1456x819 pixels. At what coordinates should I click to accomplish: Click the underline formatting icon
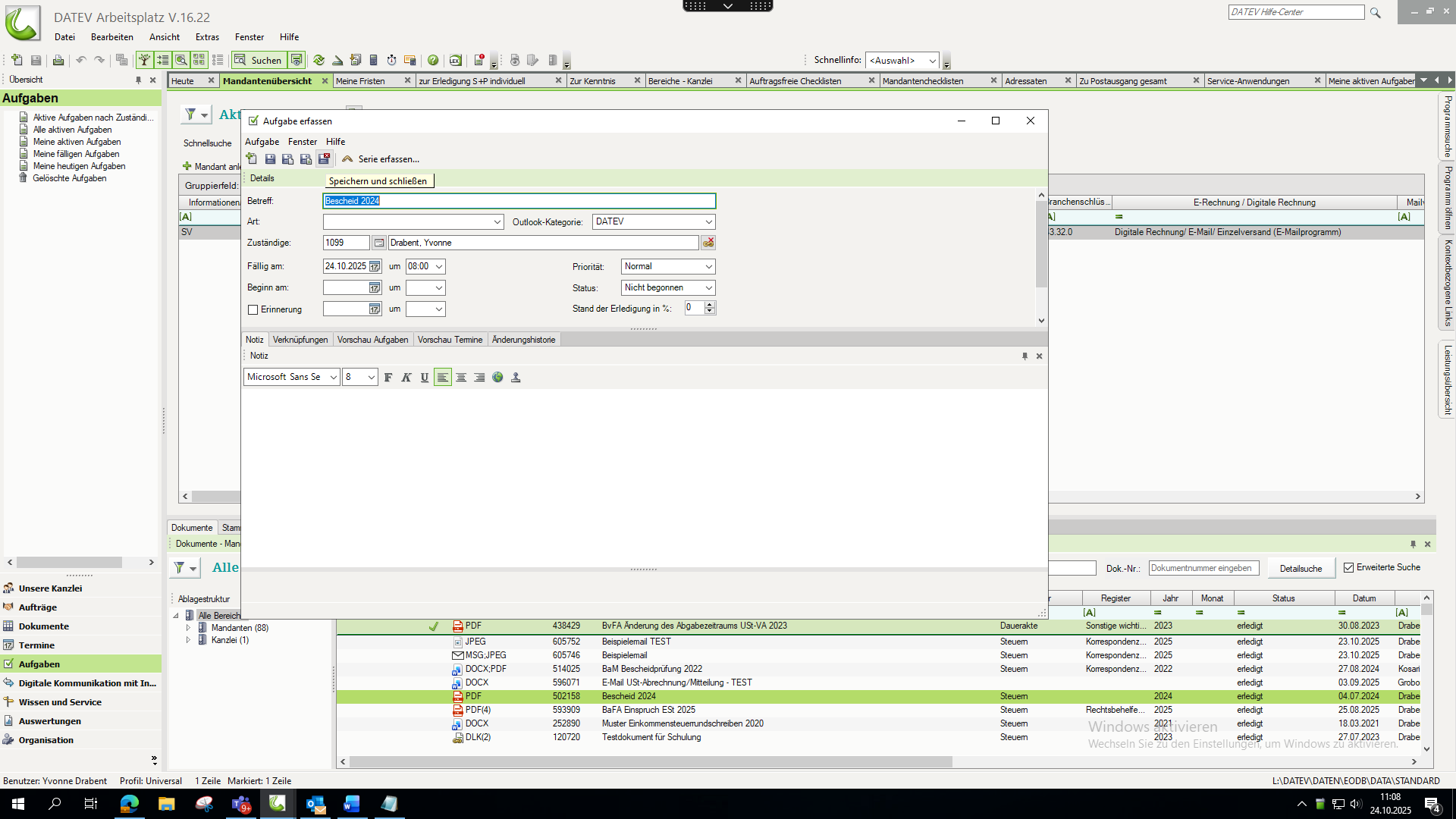pyautogui.click(x=425, y=378)
